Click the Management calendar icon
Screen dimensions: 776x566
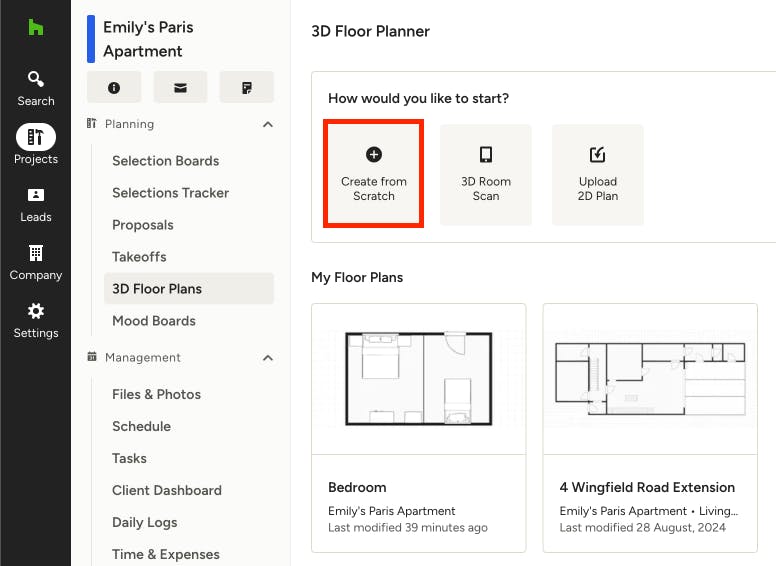(x=92, y=357)
